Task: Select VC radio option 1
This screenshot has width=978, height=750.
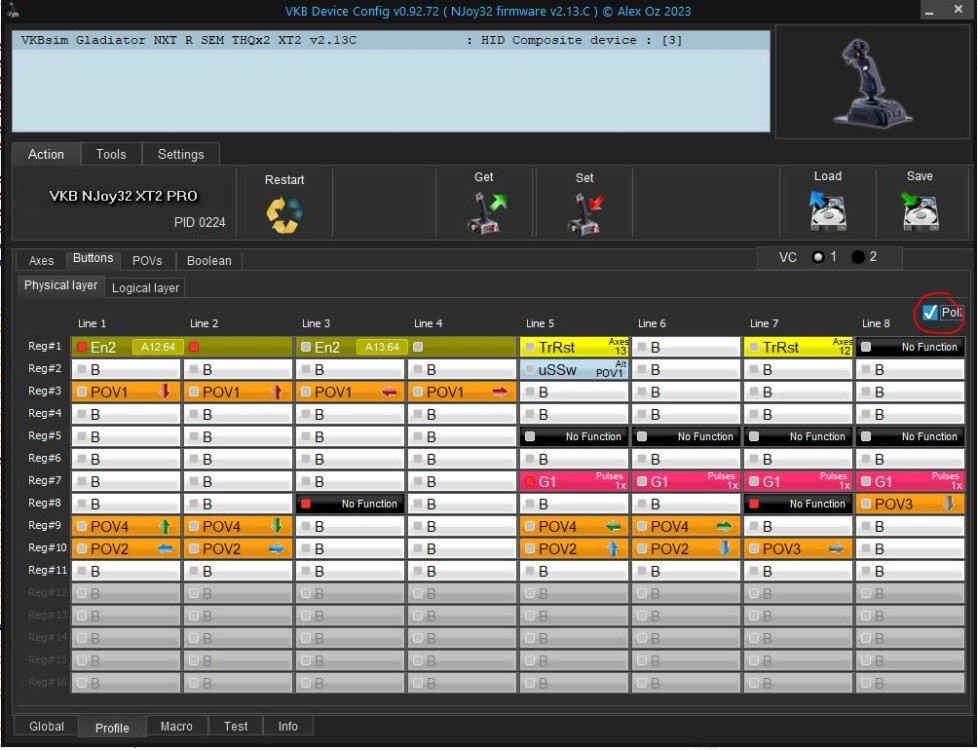Action: pyautogui.click(x=818, y=257)
